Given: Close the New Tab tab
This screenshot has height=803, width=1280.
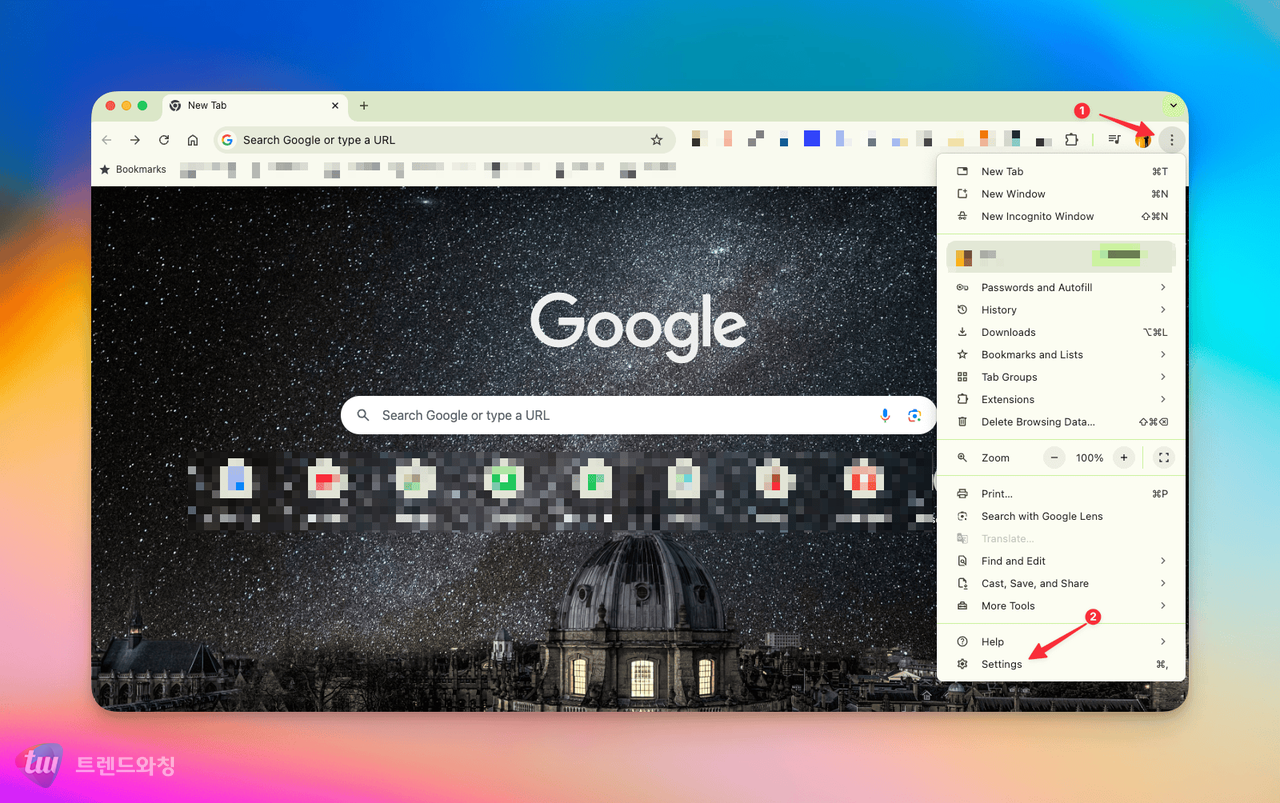Looking at the screenshot, I should [x=335, y=105].
